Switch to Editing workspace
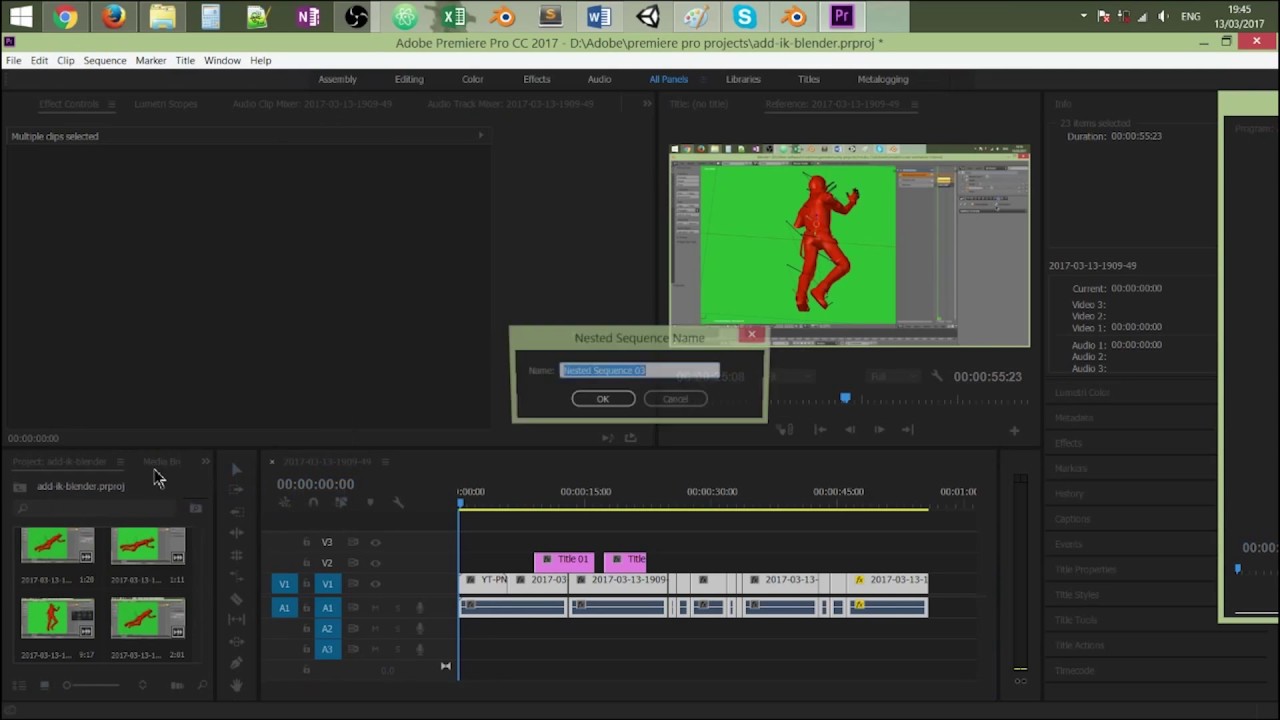Image resolution: width=1280 pixels, height=720 pixels. point(409,79)
